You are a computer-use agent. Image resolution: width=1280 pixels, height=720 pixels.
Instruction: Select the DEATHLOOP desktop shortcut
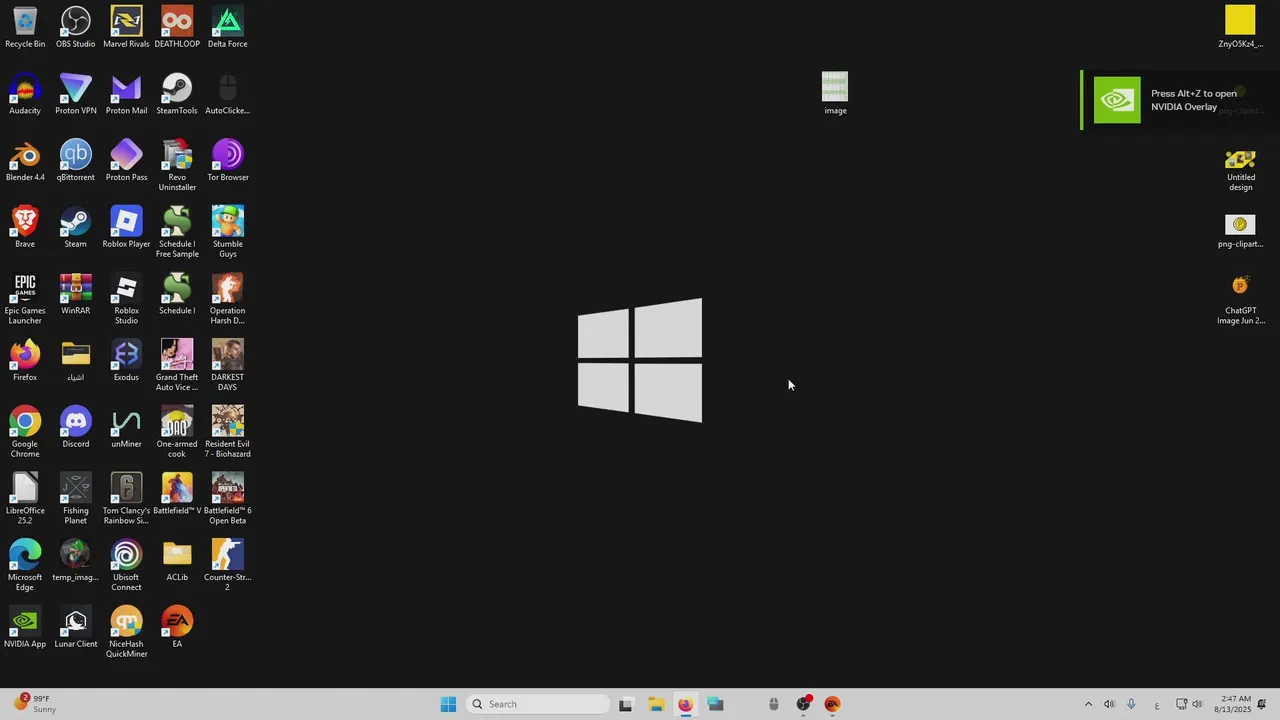click(177, 27)
